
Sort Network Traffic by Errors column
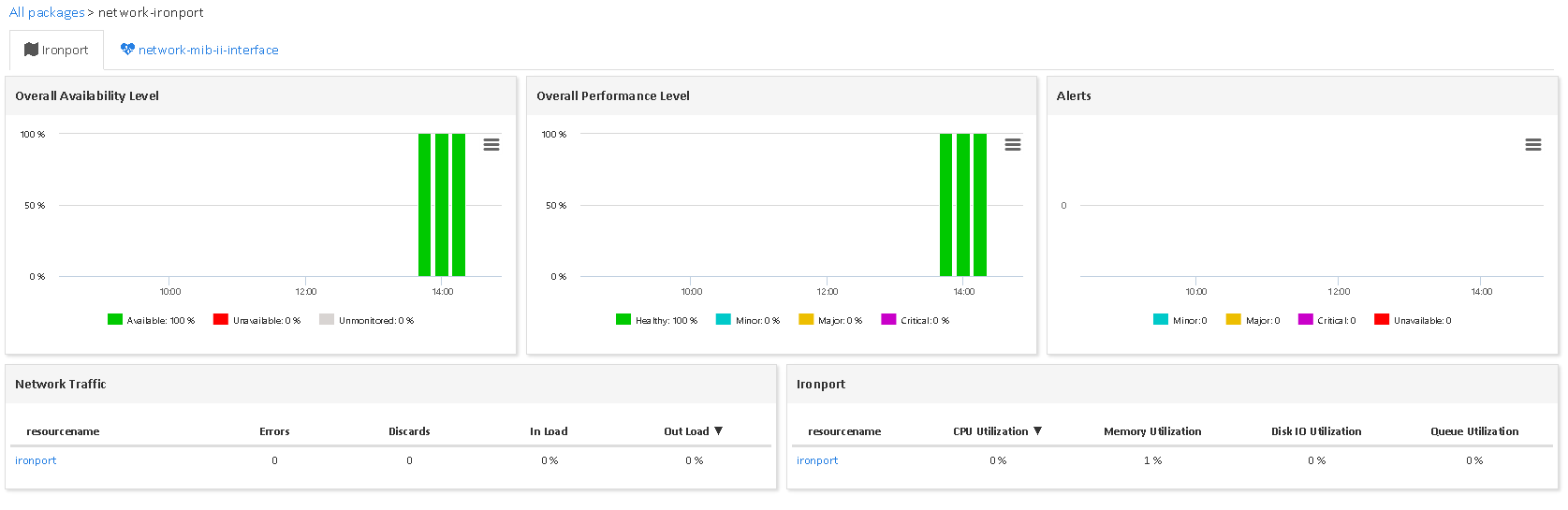tap(274, 431)
